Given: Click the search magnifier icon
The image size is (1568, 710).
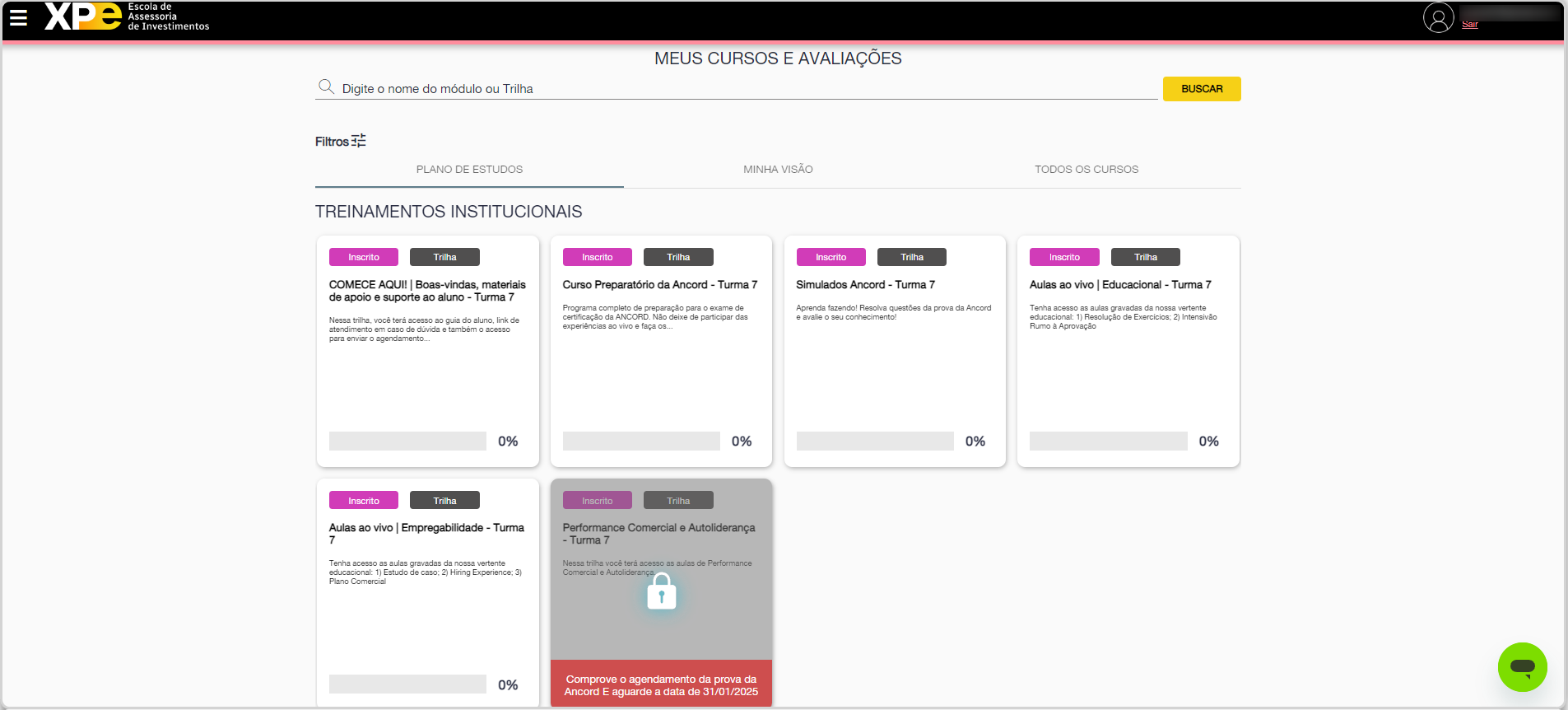Looking at the screenshot, I should 326,86.
